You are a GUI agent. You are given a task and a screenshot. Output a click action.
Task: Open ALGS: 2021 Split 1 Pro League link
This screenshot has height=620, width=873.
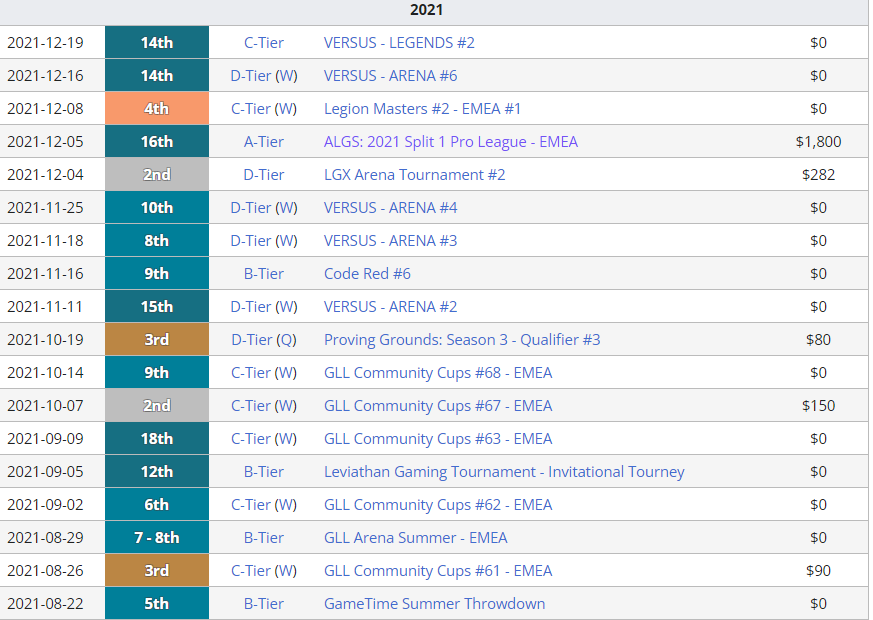(x=450, y=142)
